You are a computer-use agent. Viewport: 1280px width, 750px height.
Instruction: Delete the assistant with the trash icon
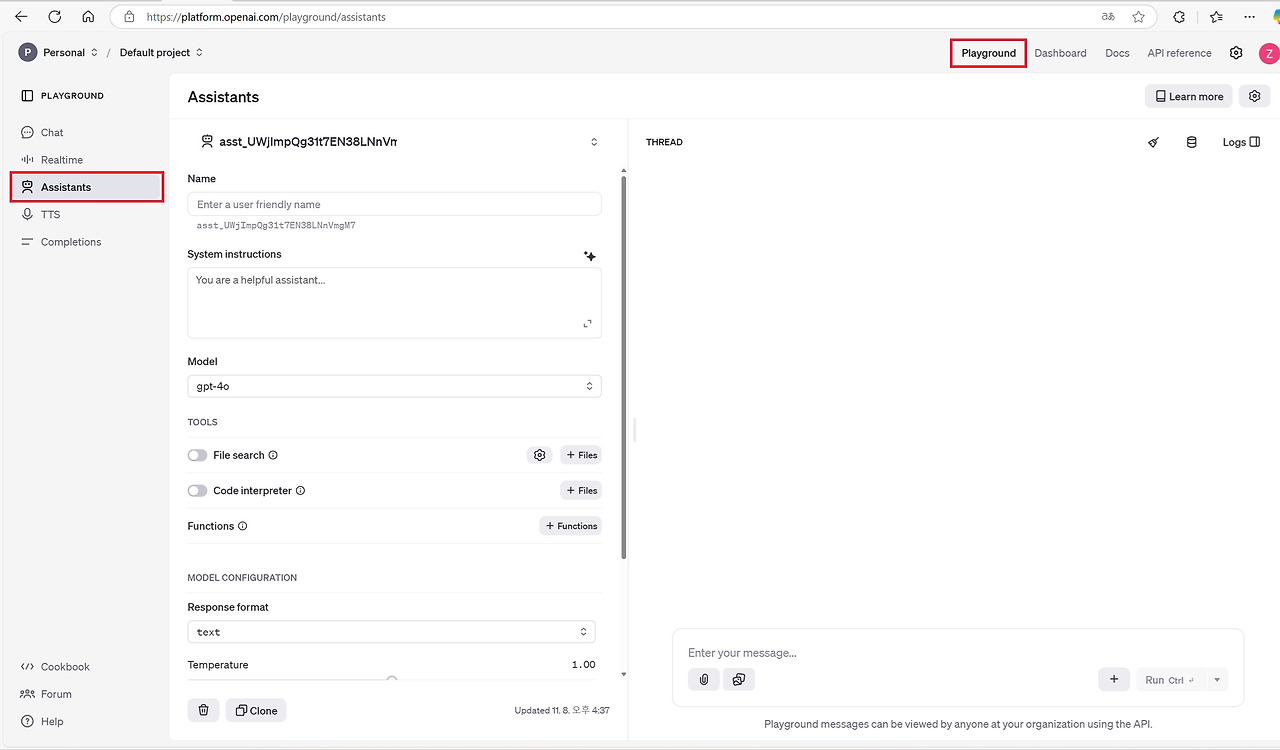pyautogui.click(x=203, y=710)
